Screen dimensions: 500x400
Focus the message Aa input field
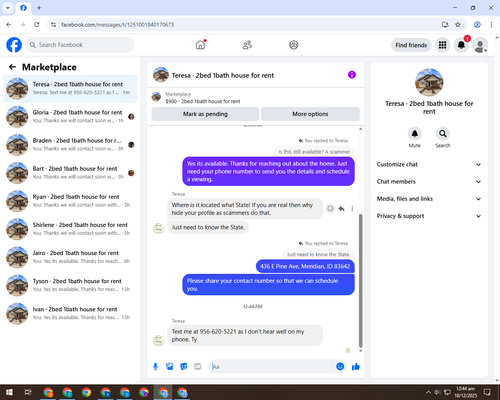click(273, 367)
